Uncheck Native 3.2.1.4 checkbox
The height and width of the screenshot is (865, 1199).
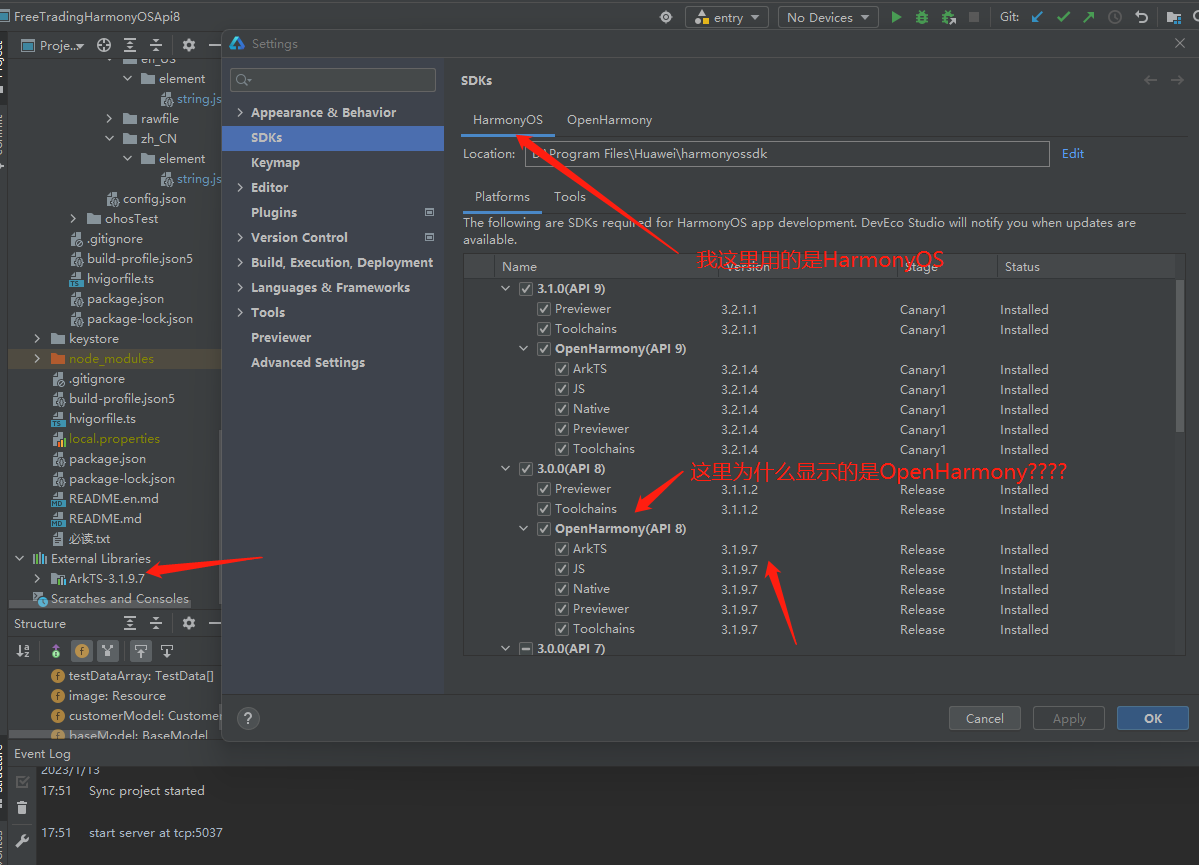click(x=562, y=409)
